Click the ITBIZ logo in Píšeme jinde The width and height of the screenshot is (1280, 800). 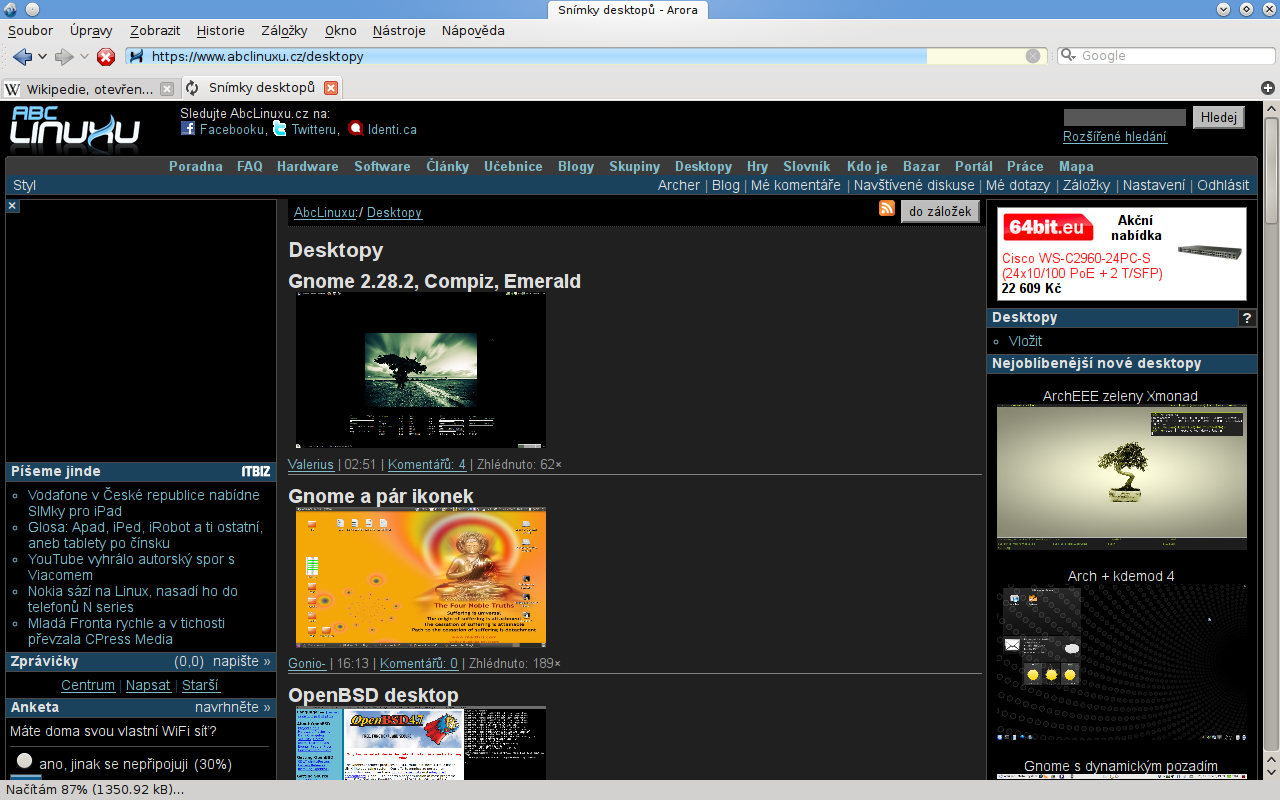[x=256, y=472]
